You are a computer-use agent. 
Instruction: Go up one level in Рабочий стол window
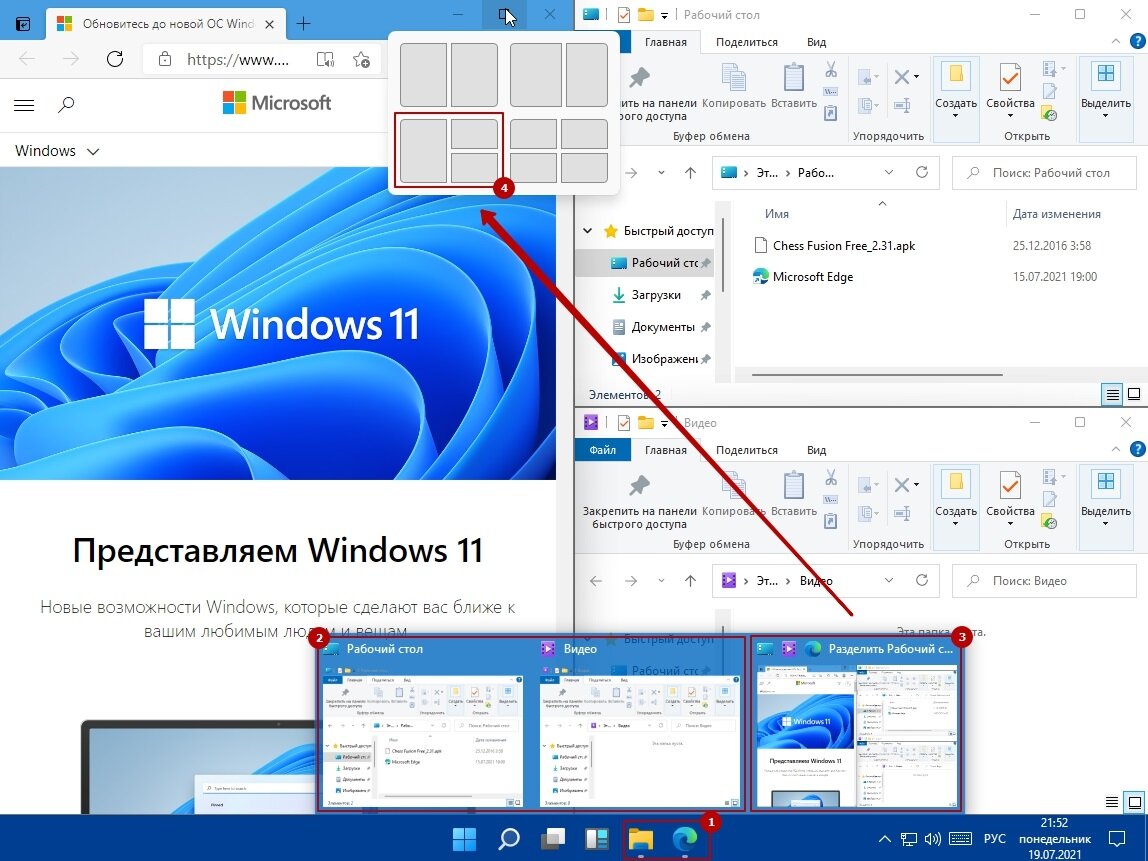(690, 173)
